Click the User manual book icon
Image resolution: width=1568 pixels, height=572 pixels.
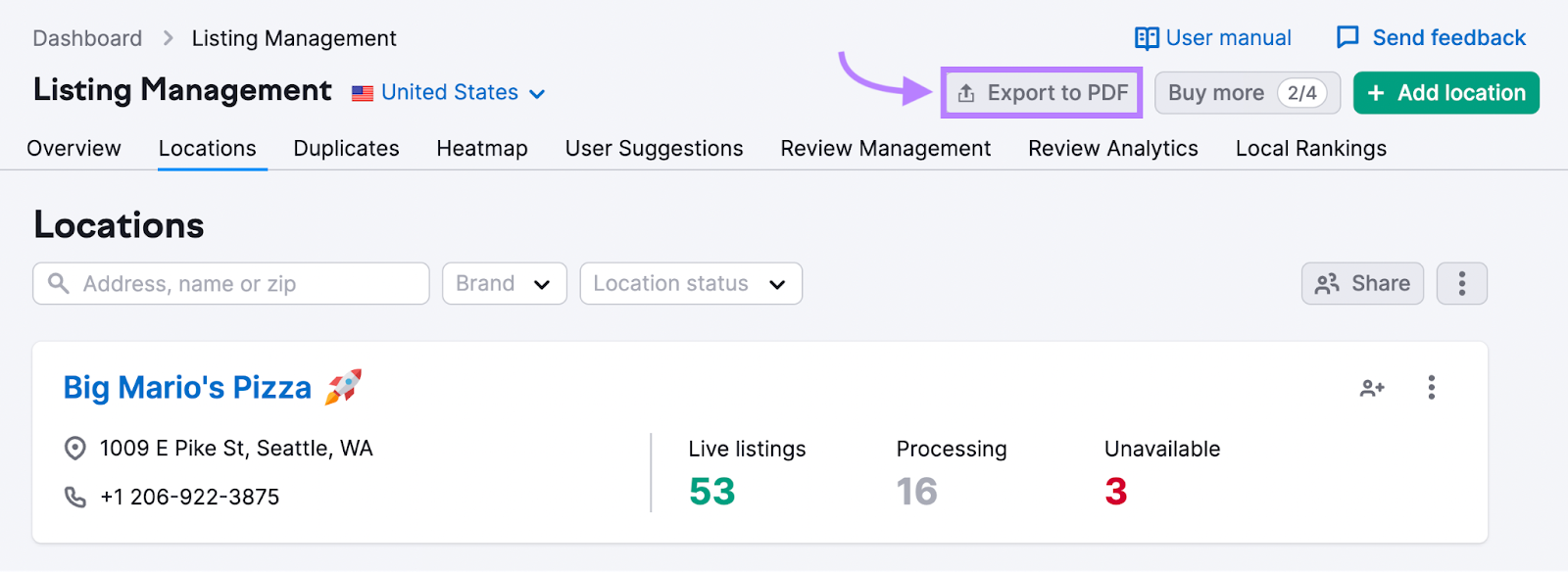(x=1146, y=38)
